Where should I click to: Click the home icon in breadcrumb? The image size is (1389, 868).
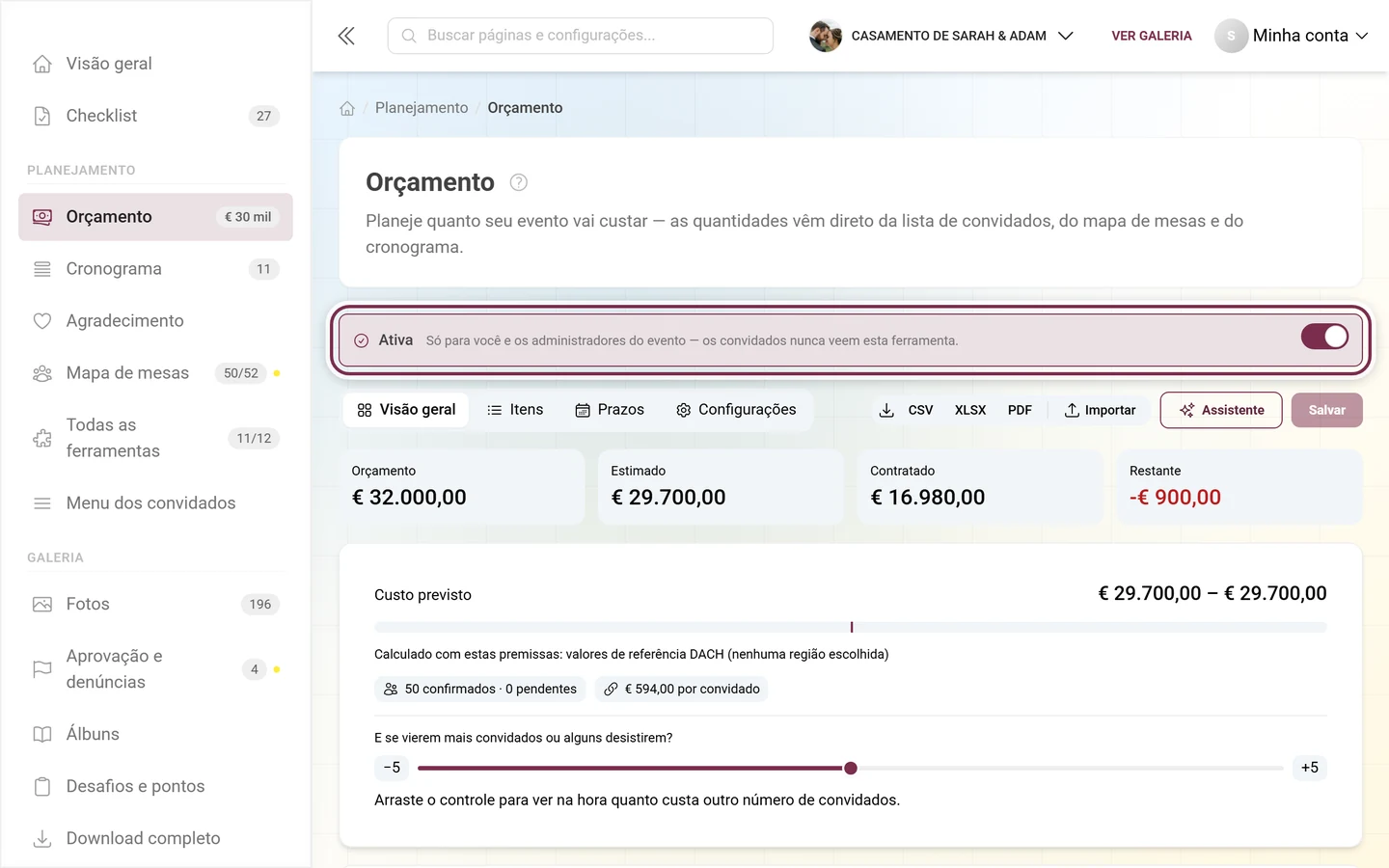coord(347,108)
